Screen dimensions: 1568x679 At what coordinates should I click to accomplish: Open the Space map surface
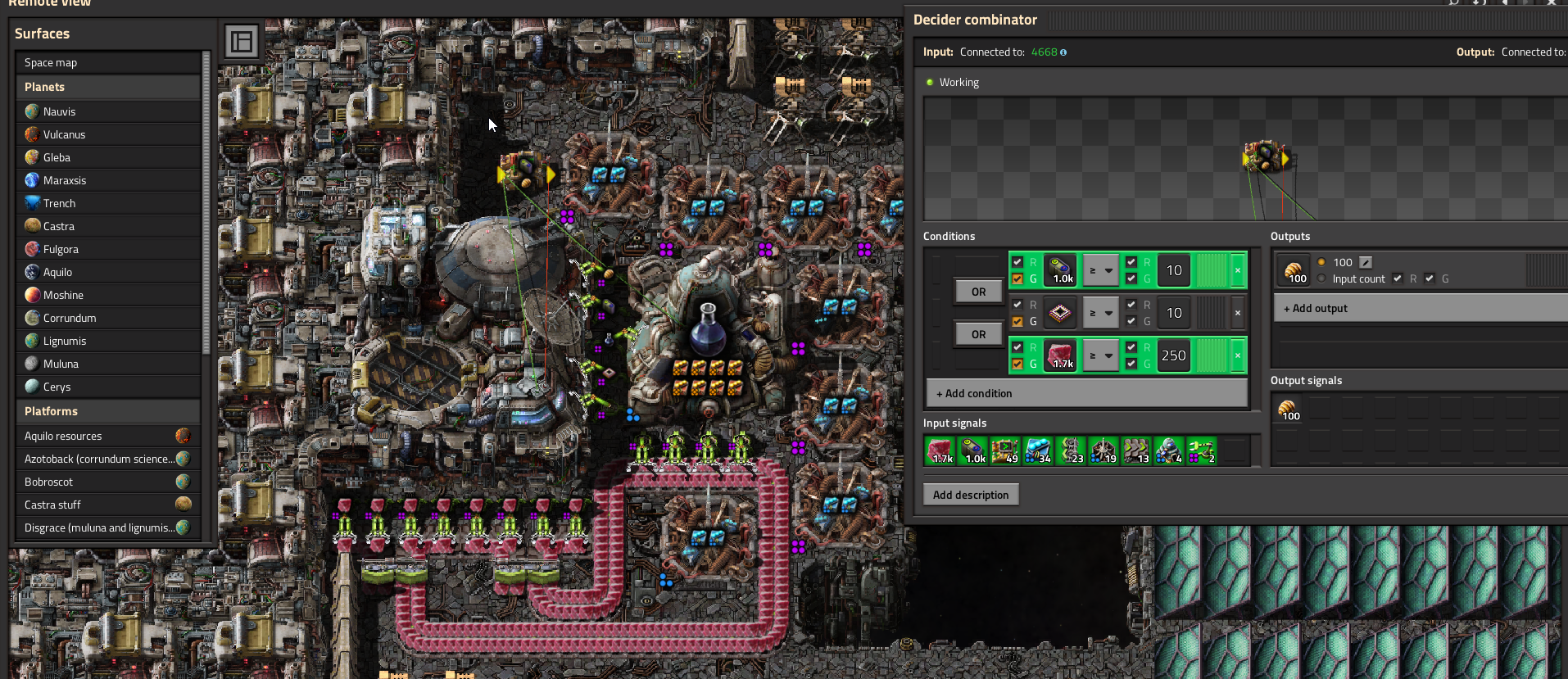(x=108, y=62)
